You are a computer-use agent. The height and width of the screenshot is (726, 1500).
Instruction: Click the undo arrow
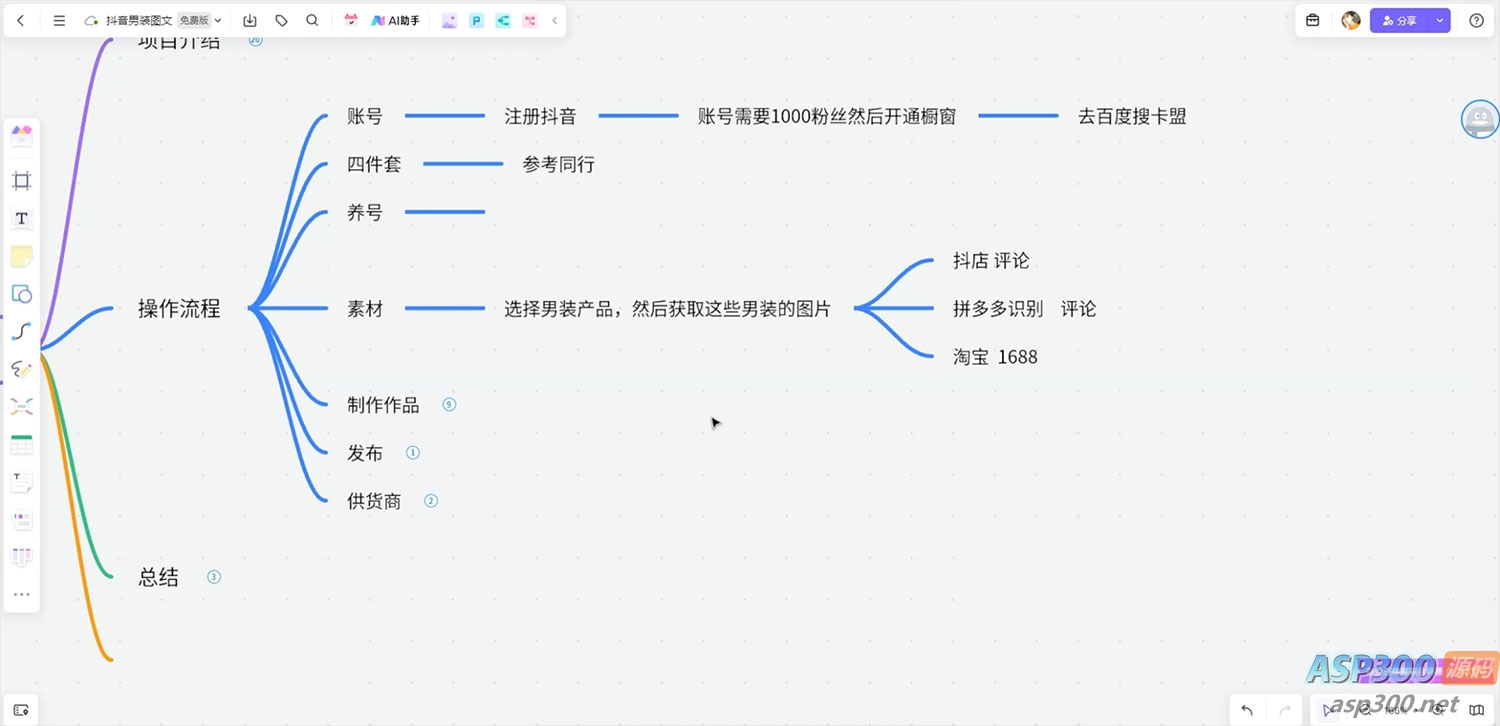tap(1247, 710)
